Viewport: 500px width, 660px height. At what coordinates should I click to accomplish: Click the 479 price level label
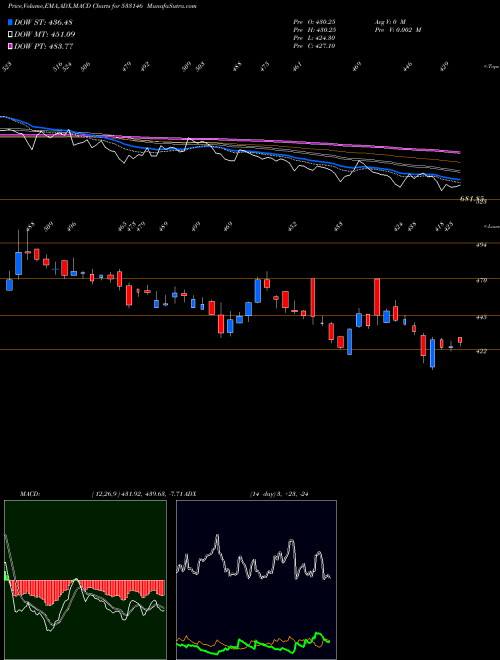click(481, 280)
